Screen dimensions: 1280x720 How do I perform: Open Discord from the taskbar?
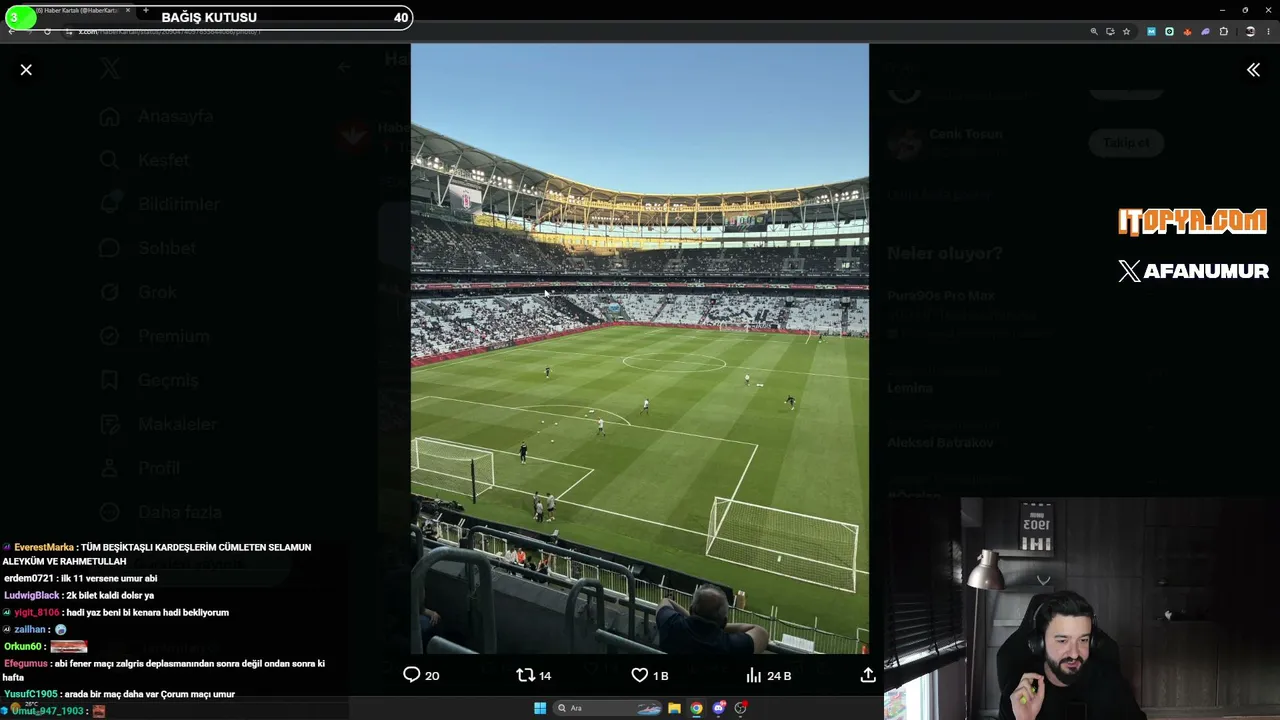tap(719, 708)
